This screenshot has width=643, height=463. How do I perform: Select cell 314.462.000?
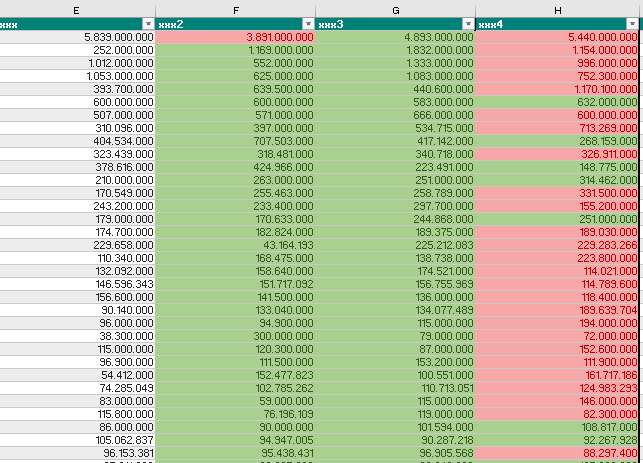(557, 180)
